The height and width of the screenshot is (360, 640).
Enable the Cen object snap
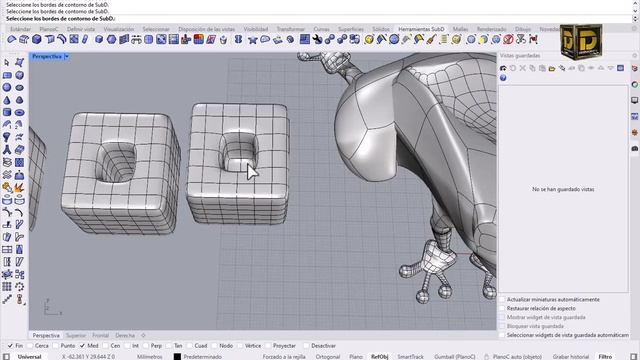[x=106, y=346]
